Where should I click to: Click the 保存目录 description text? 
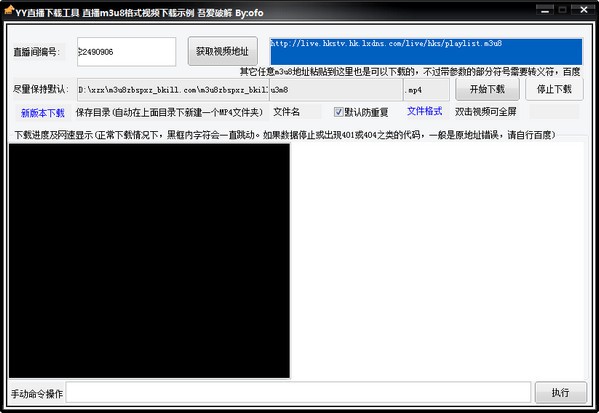click(x=169, y=112)
